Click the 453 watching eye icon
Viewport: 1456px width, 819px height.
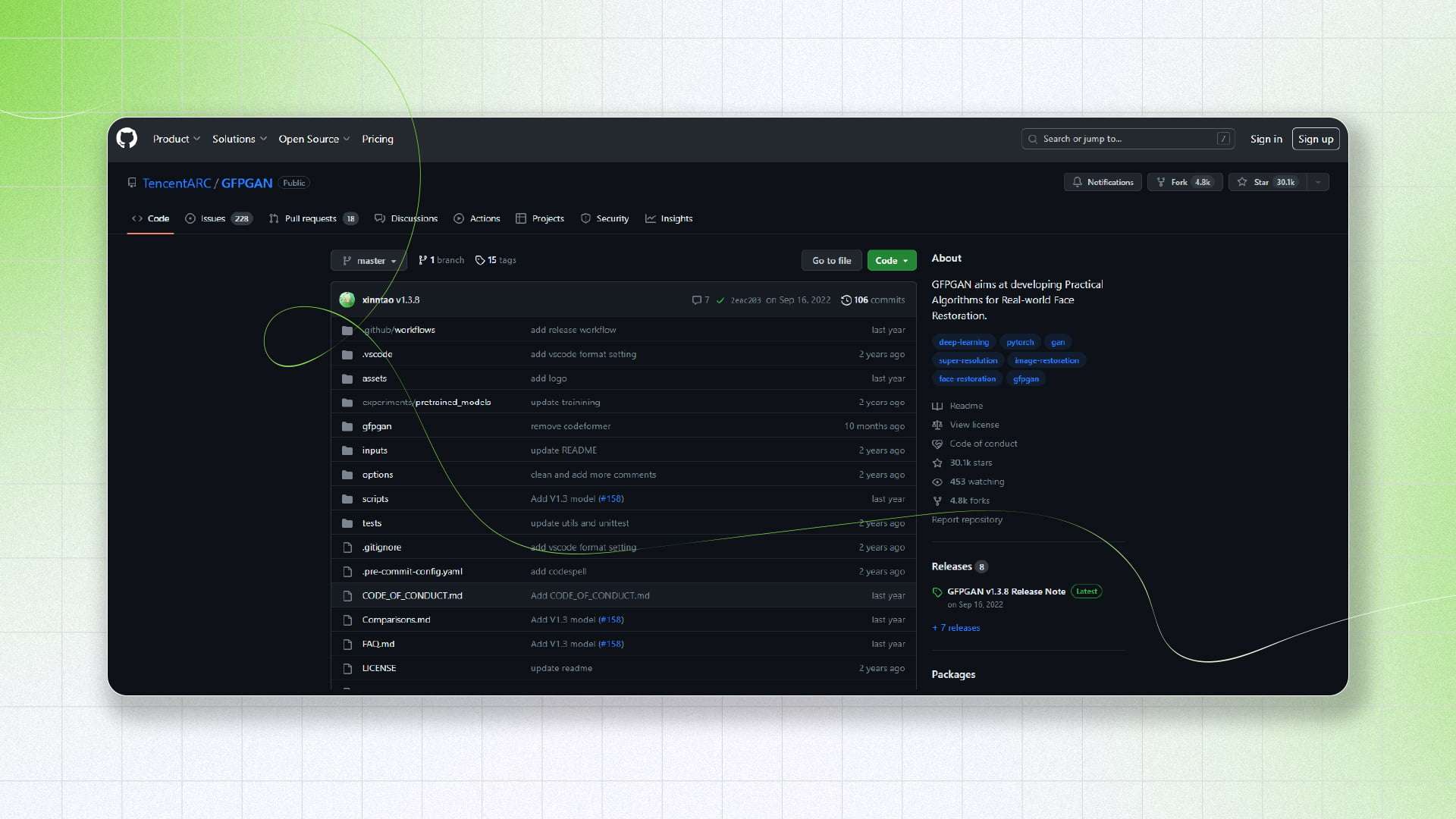click(x=937, y=482)
